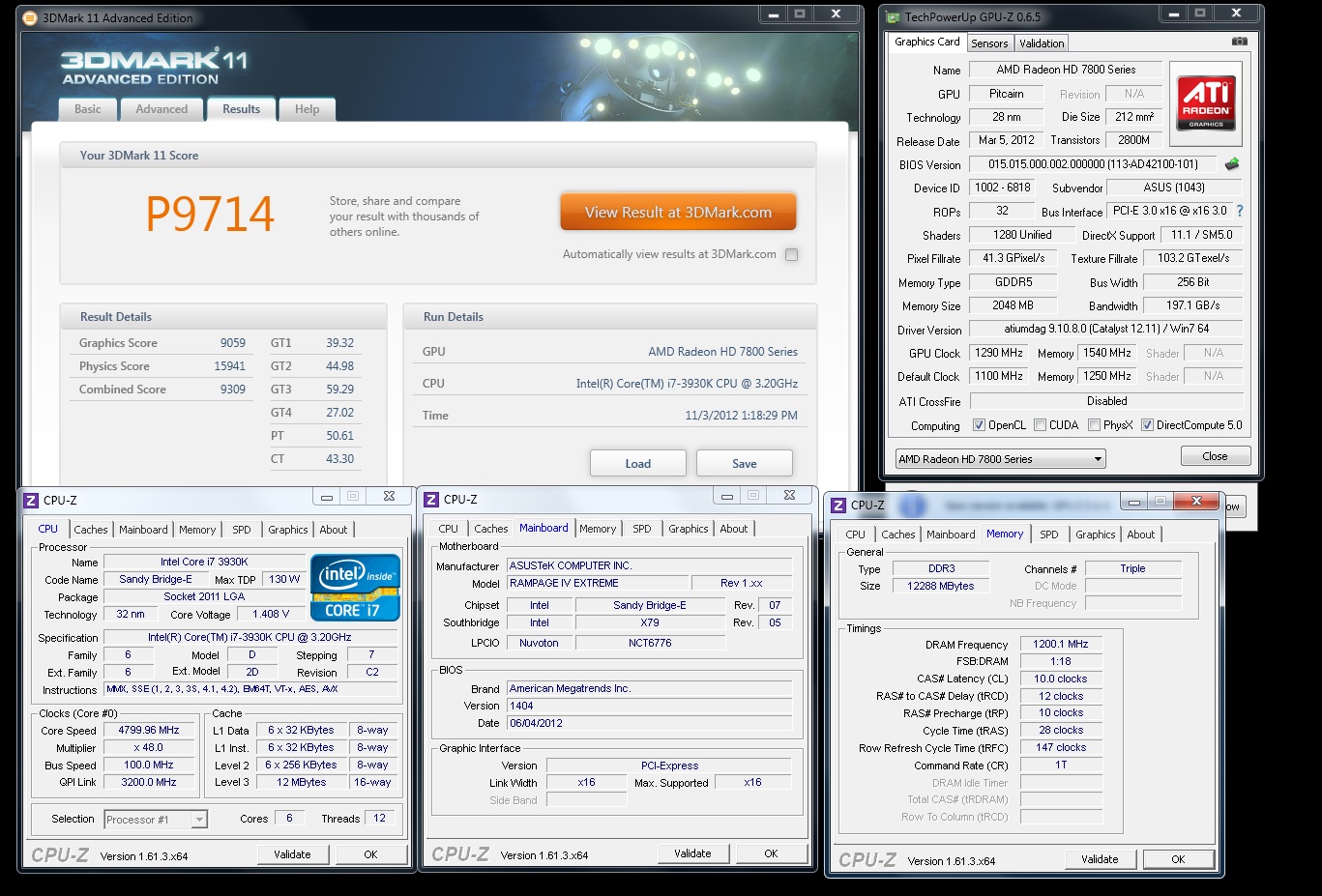Click OK in CPU-Z CPU window
Image resolution: width=1322 pixels, height=896 pixels.
coord(370,854)
